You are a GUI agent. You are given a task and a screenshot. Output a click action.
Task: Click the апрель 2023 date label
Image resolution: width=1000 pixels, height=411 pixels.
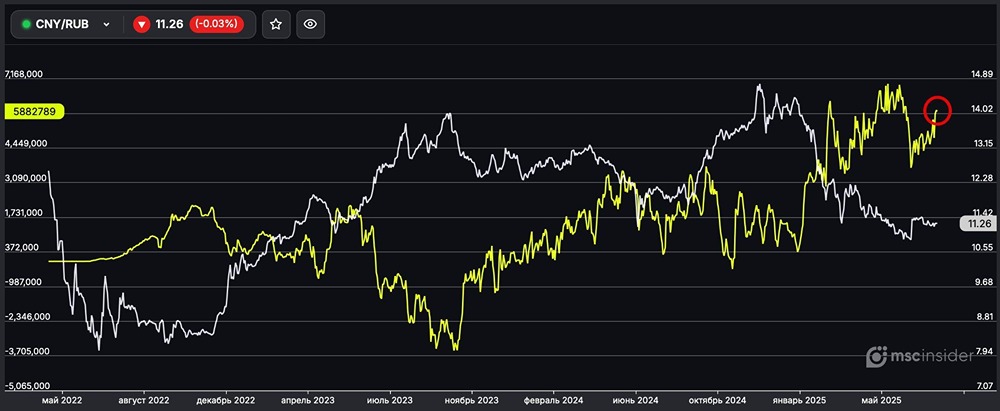pos(307,400)
